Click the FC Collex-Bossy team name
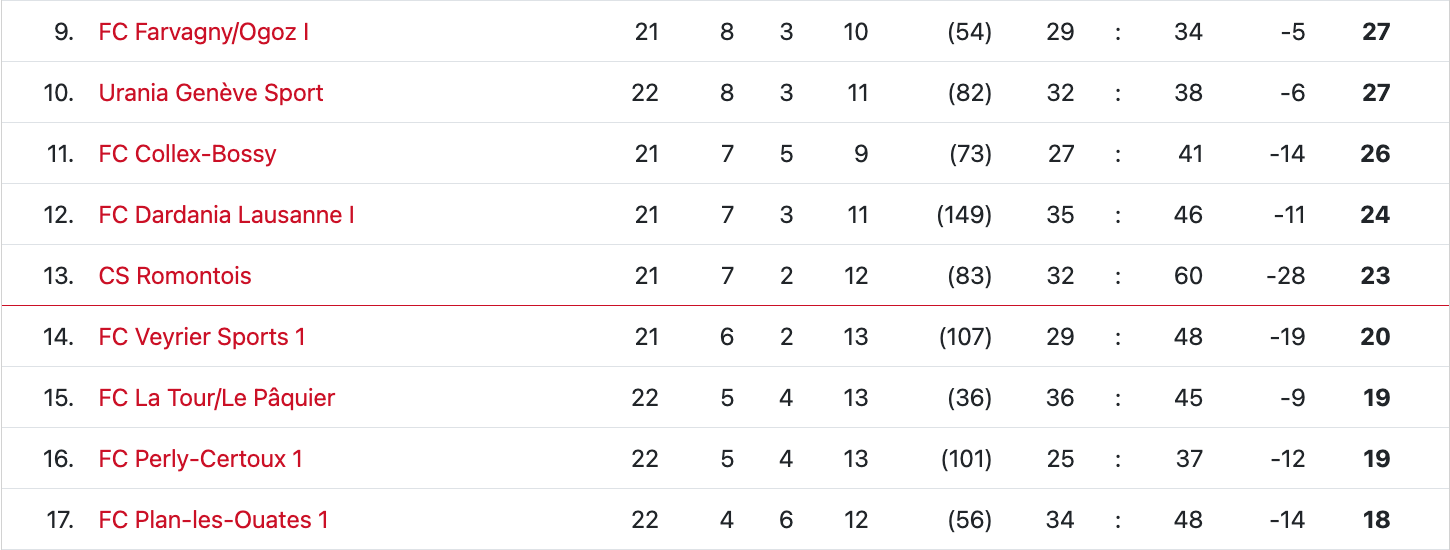Image resolution: width=1450 pixels, height=550 pixels. [x=187, y=154]
